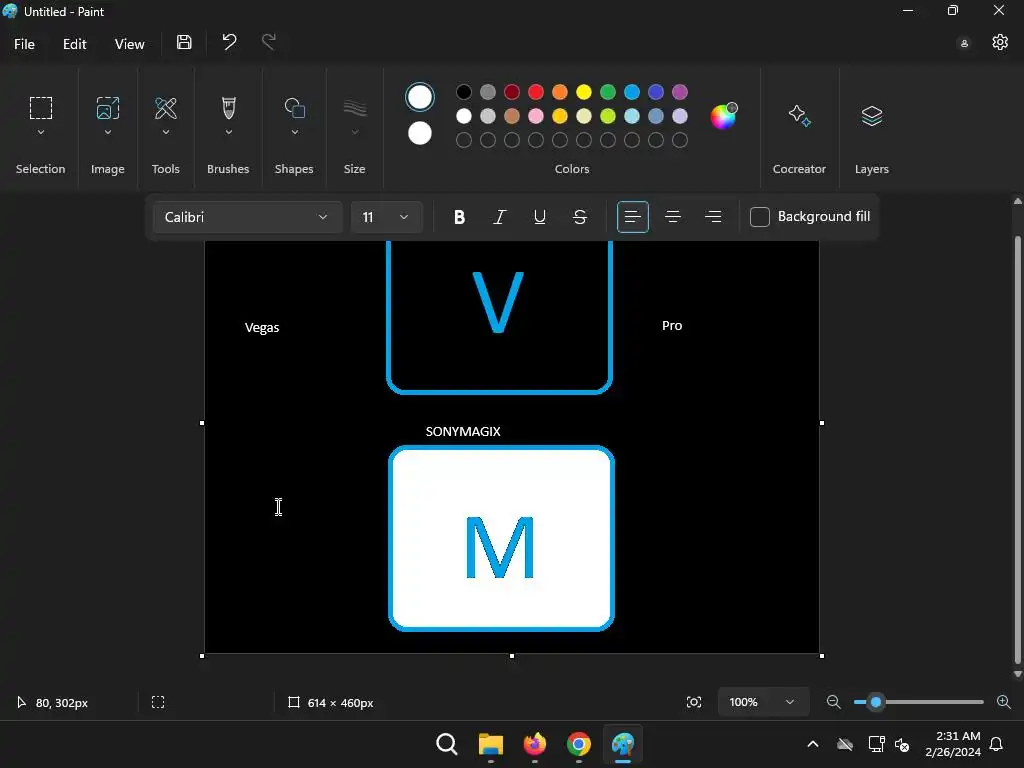Align text to the right

coord(713,217)
